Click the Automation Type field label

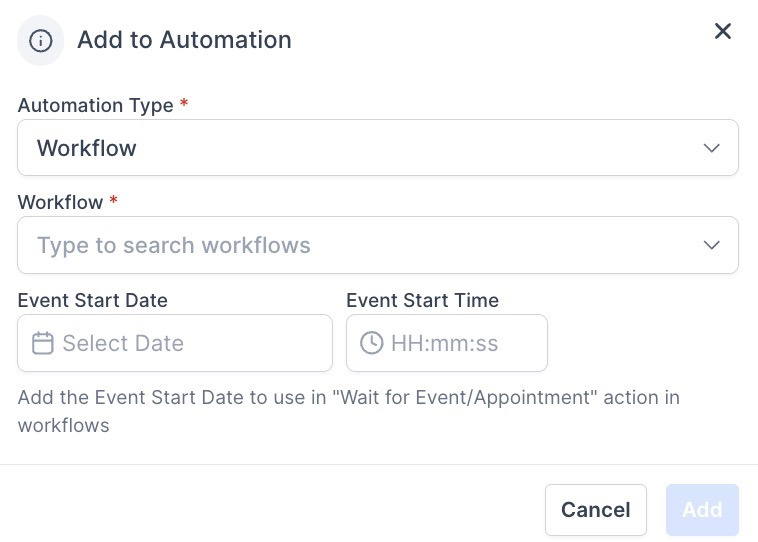(95, 105)
